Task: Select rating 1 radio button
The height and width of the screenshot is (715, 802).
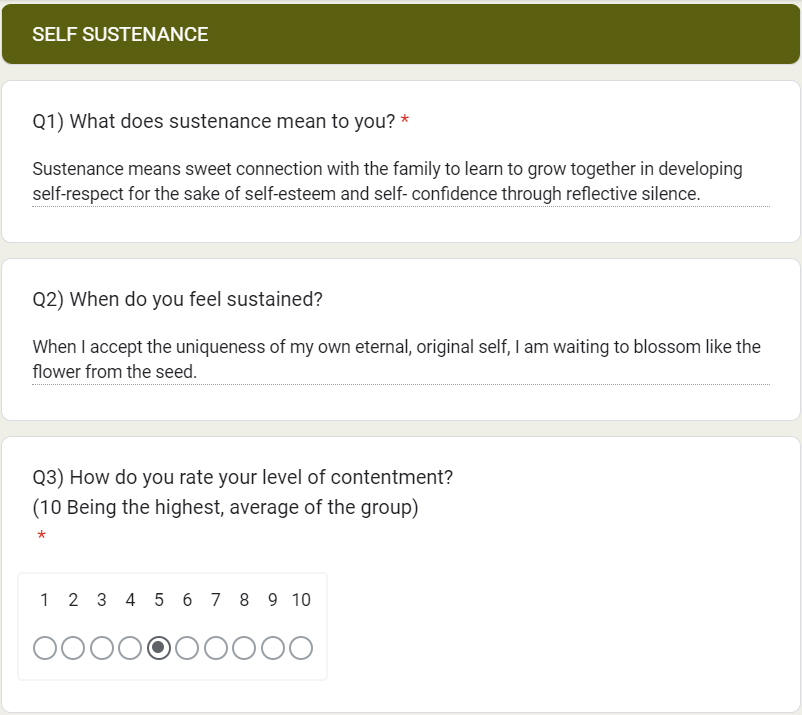Action: point(44,648)
